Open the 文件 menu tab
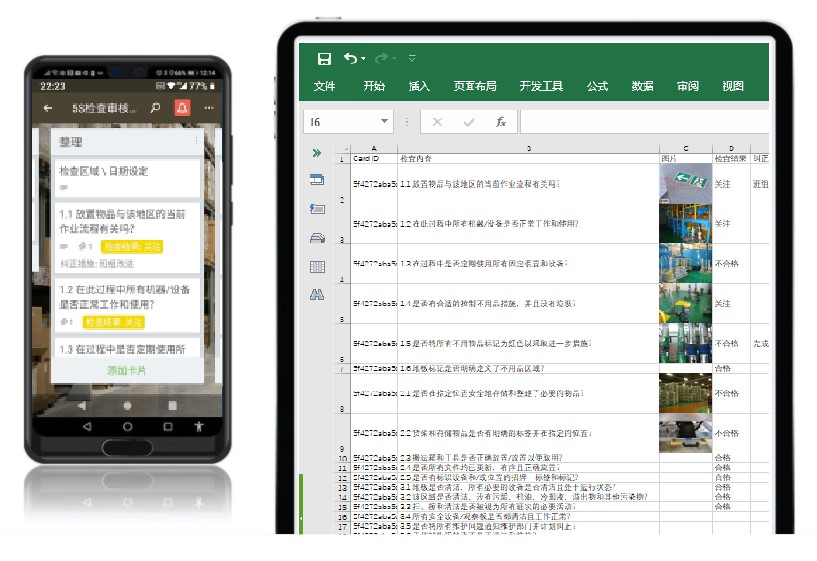The height and width of the screenshot is (561, 817). (x=324, y=87)
